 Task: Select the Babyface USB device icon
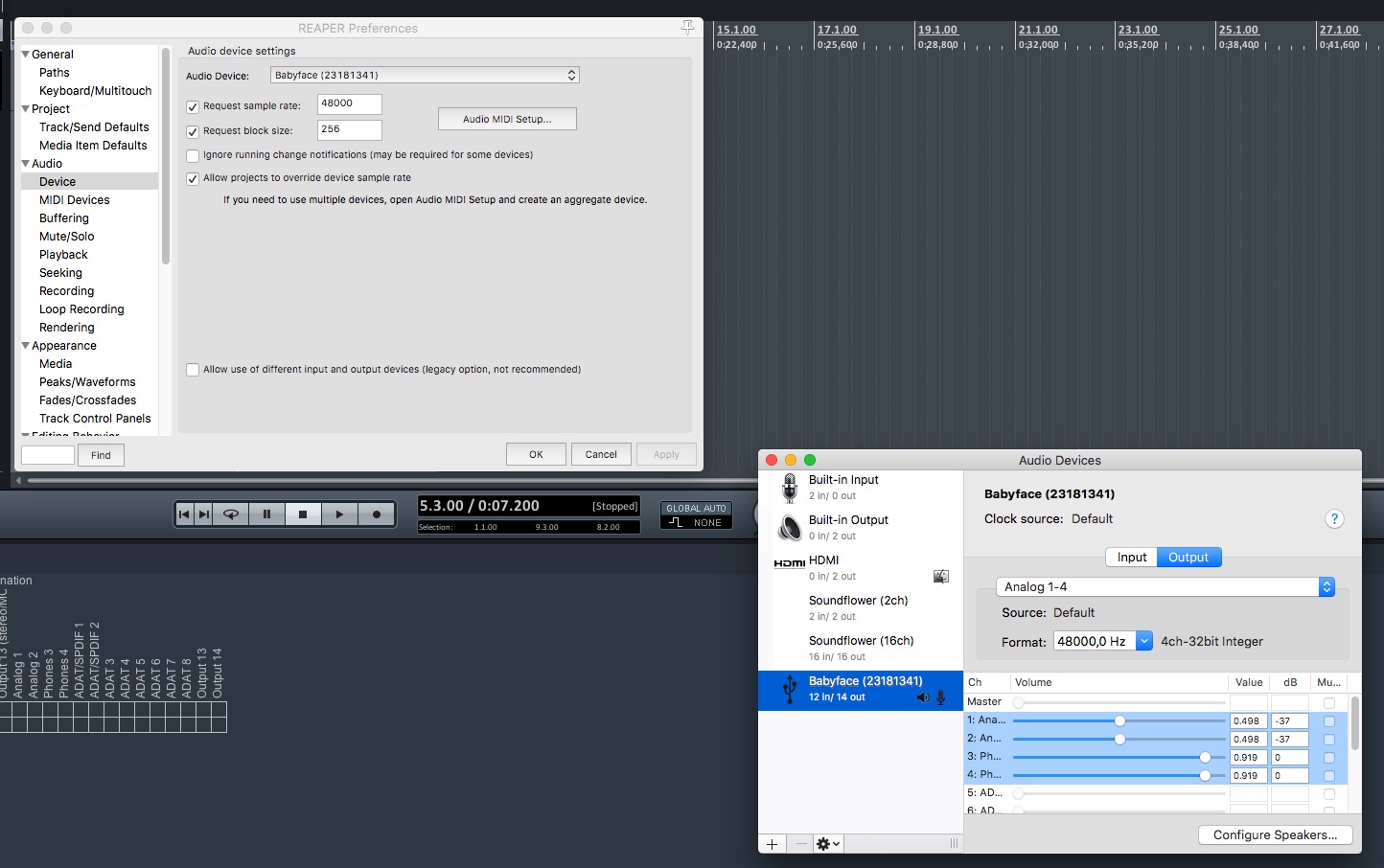(x=790, y=689)
